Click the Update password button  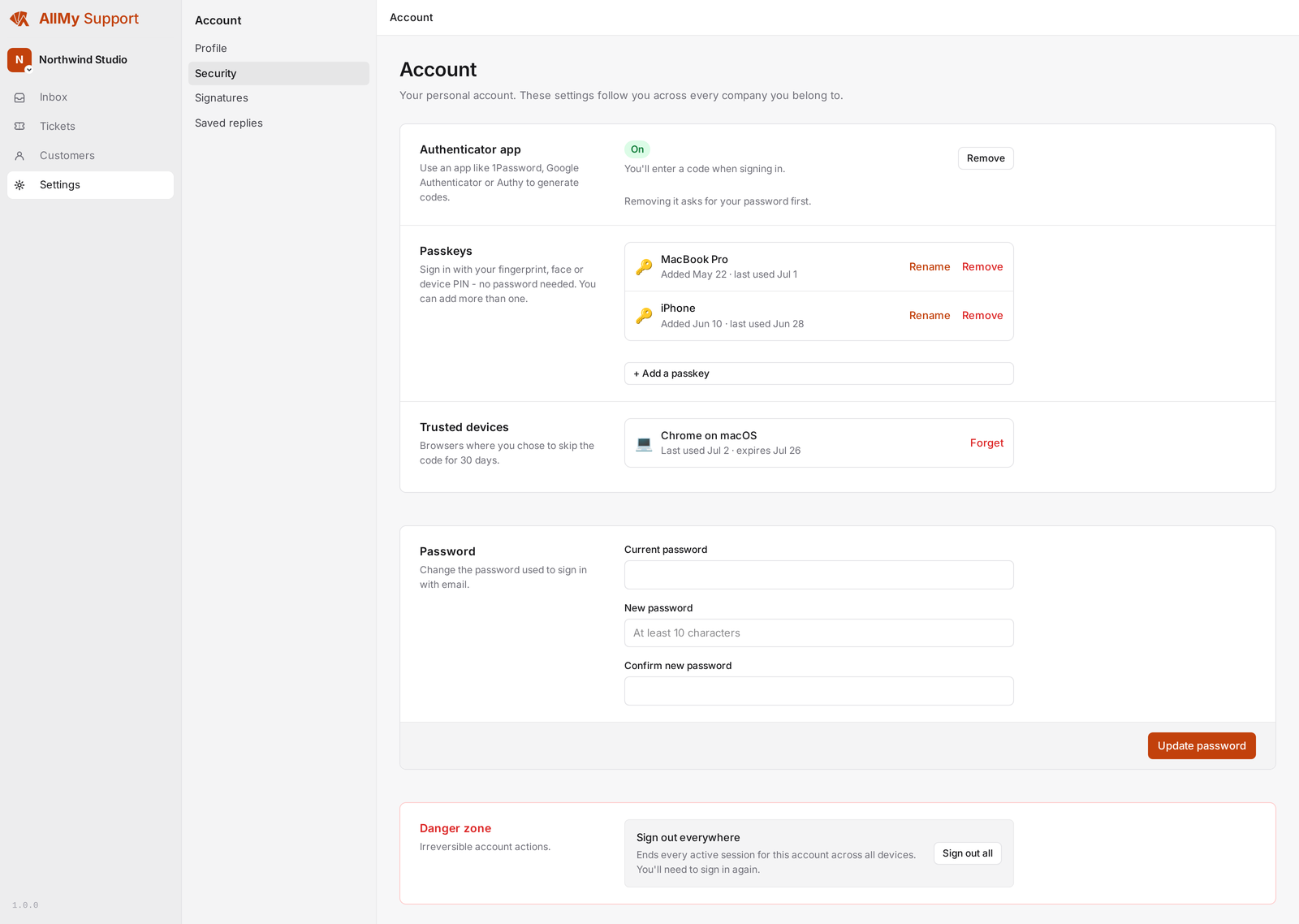tap(1202, 746)
